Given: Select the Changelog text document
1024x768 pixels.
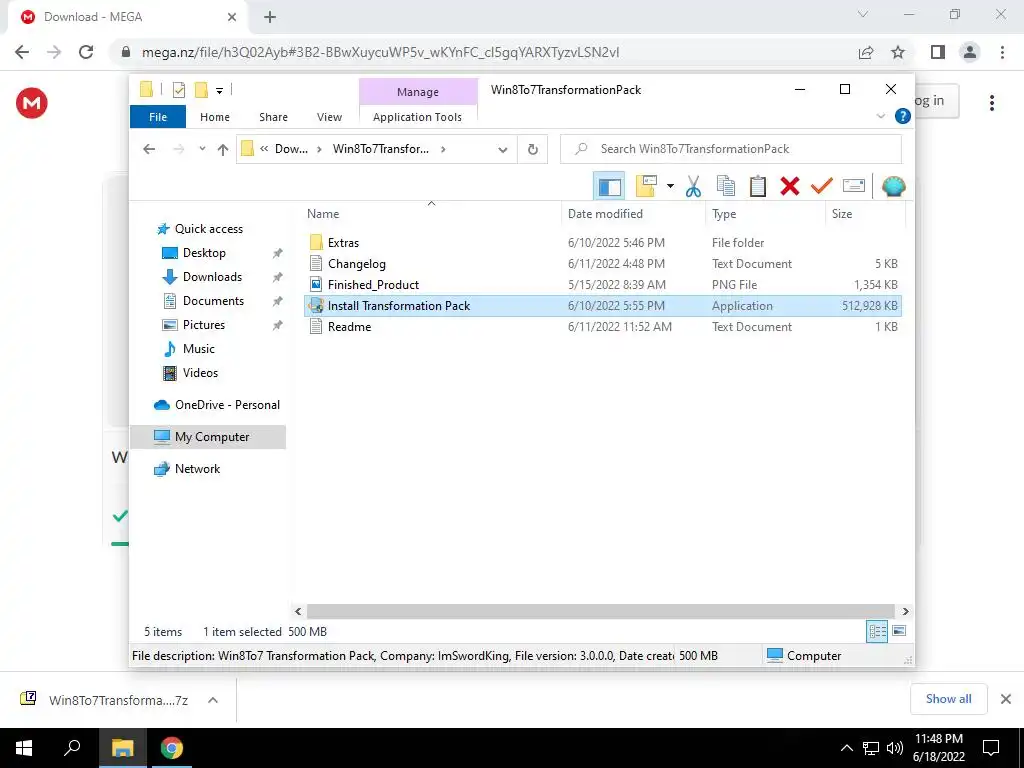Looking at the screenshot, I should tap(602, 264).
